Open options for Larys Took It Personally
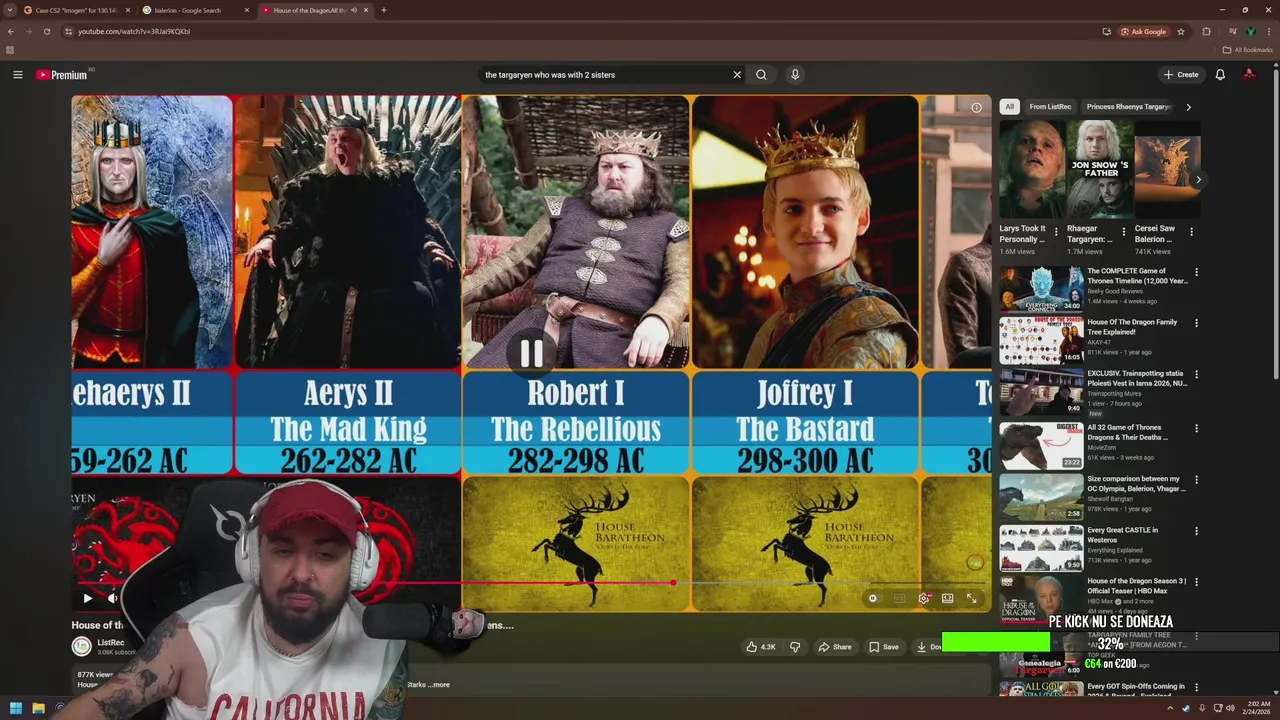The width and height of the screenshot is (1280, 720). (x=1056, y=232)
